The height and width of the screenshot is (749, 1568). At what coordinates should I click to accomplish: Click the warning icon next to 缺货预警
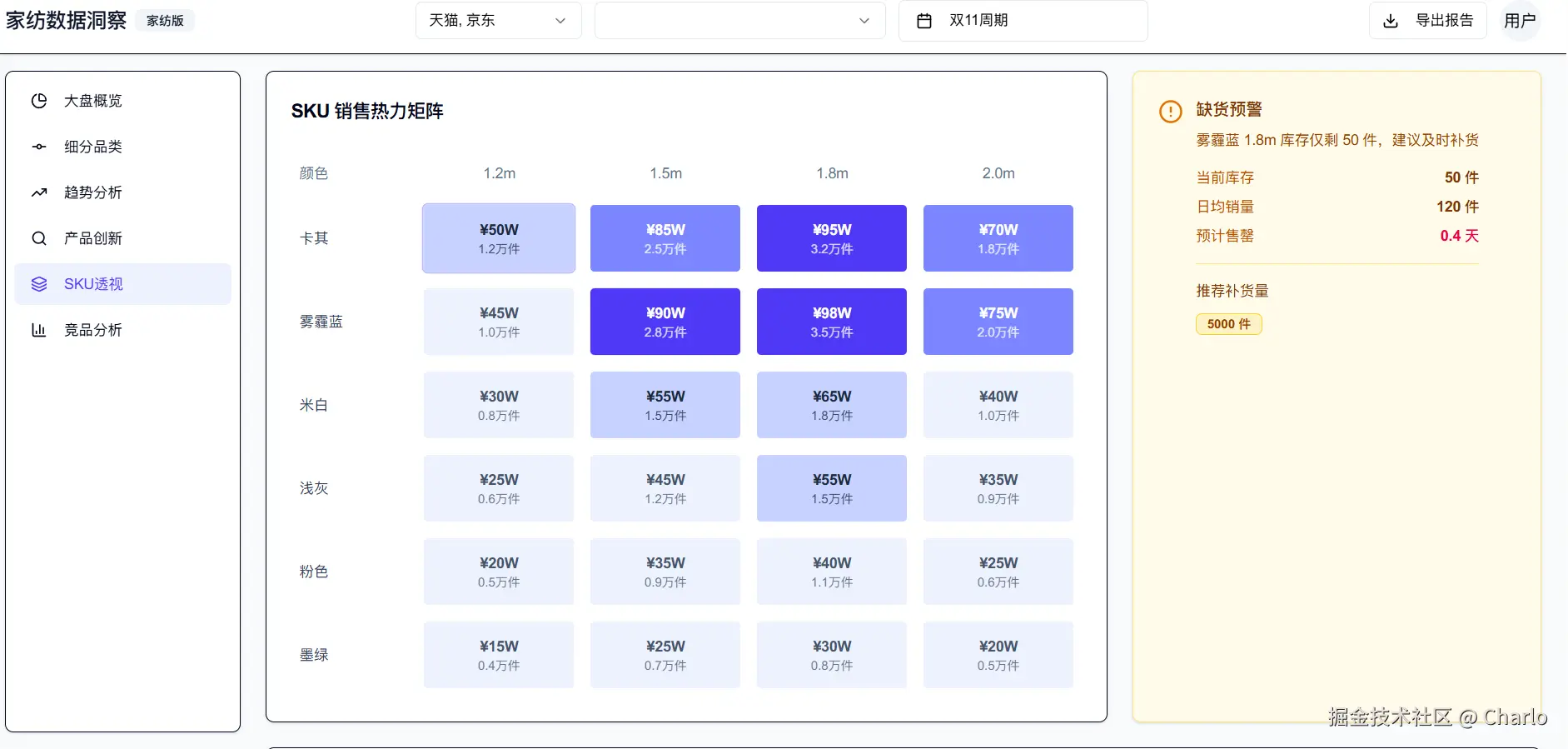pos(1171,111)
